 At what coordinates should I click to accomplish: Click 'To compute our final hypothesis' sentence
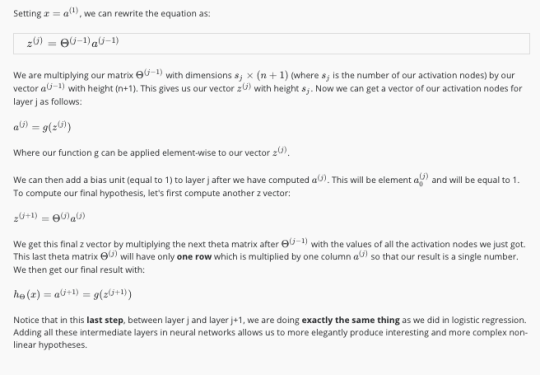tap(152, 193)
